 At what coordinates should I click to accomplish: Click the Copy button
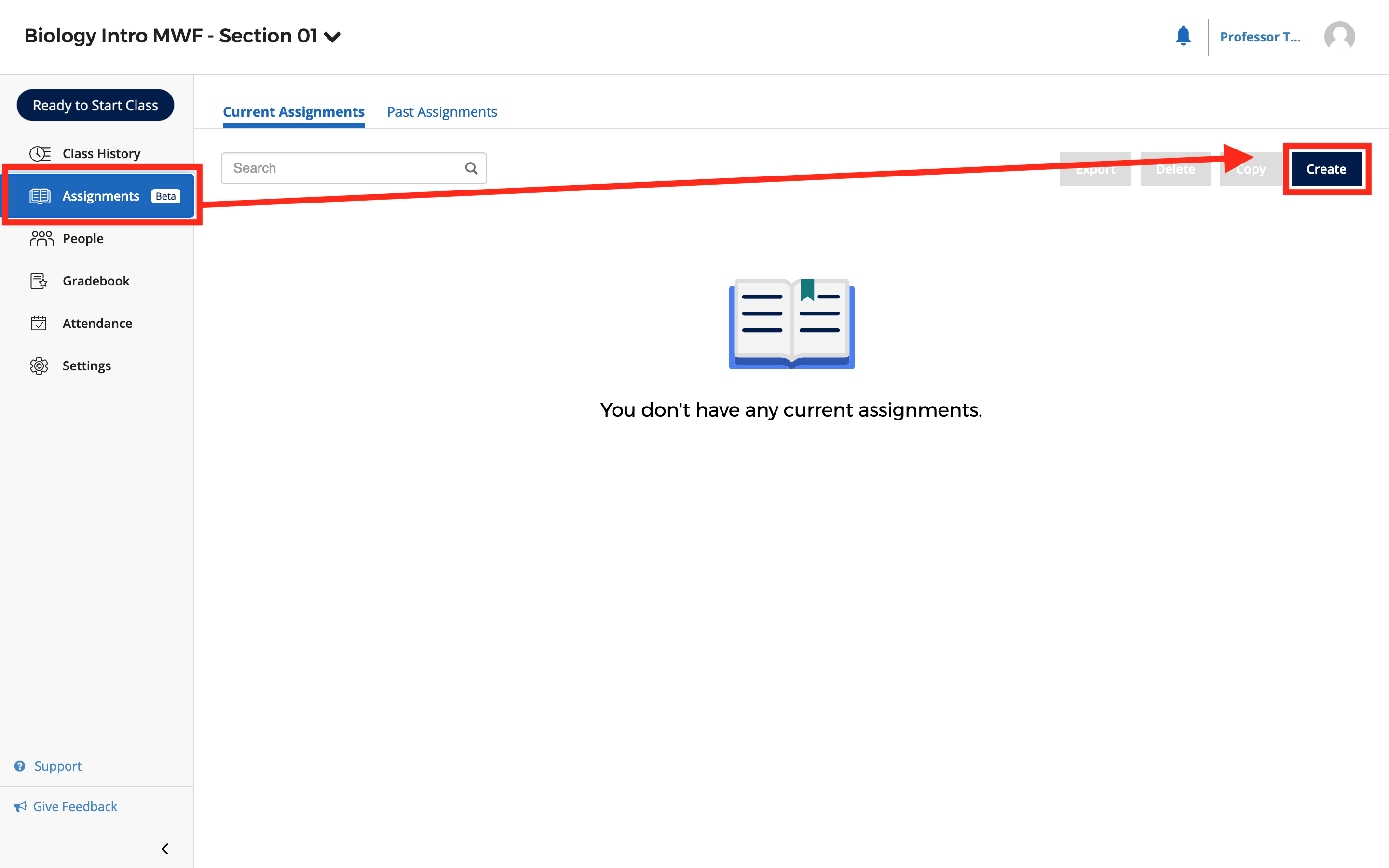[1251, 169]
